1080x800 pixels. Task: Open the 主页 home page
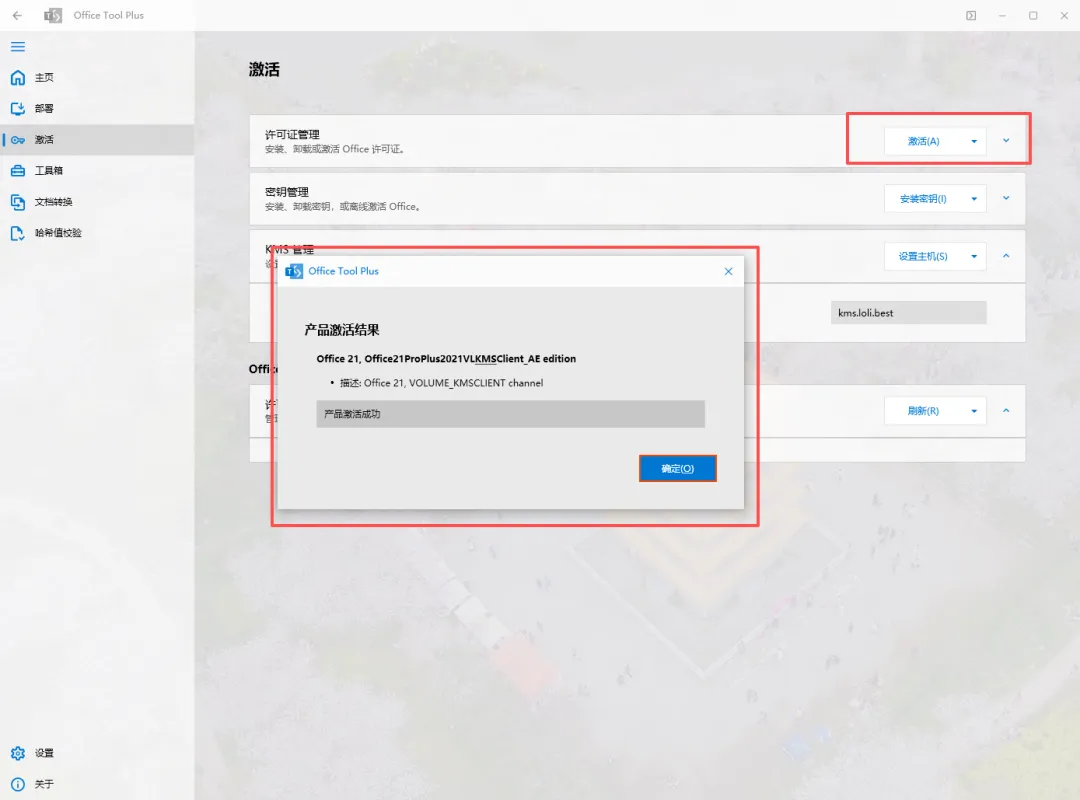[x=97, y=77]
